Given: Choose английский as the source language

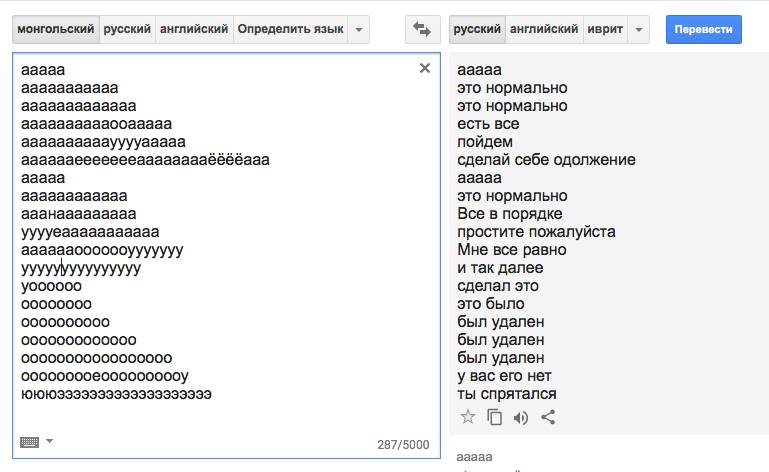Looking at the screenshot, I should tap(195, 30).
